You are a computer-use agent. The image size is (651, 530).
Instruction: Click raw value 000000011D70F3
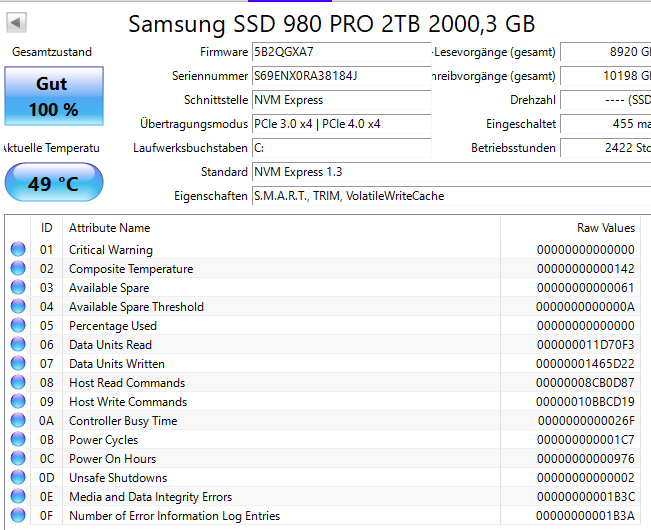coord(585,345)
